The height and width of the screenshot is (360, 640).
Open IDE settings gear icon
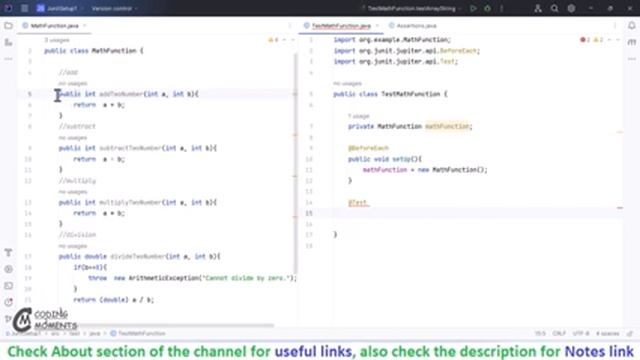[571, 8]
